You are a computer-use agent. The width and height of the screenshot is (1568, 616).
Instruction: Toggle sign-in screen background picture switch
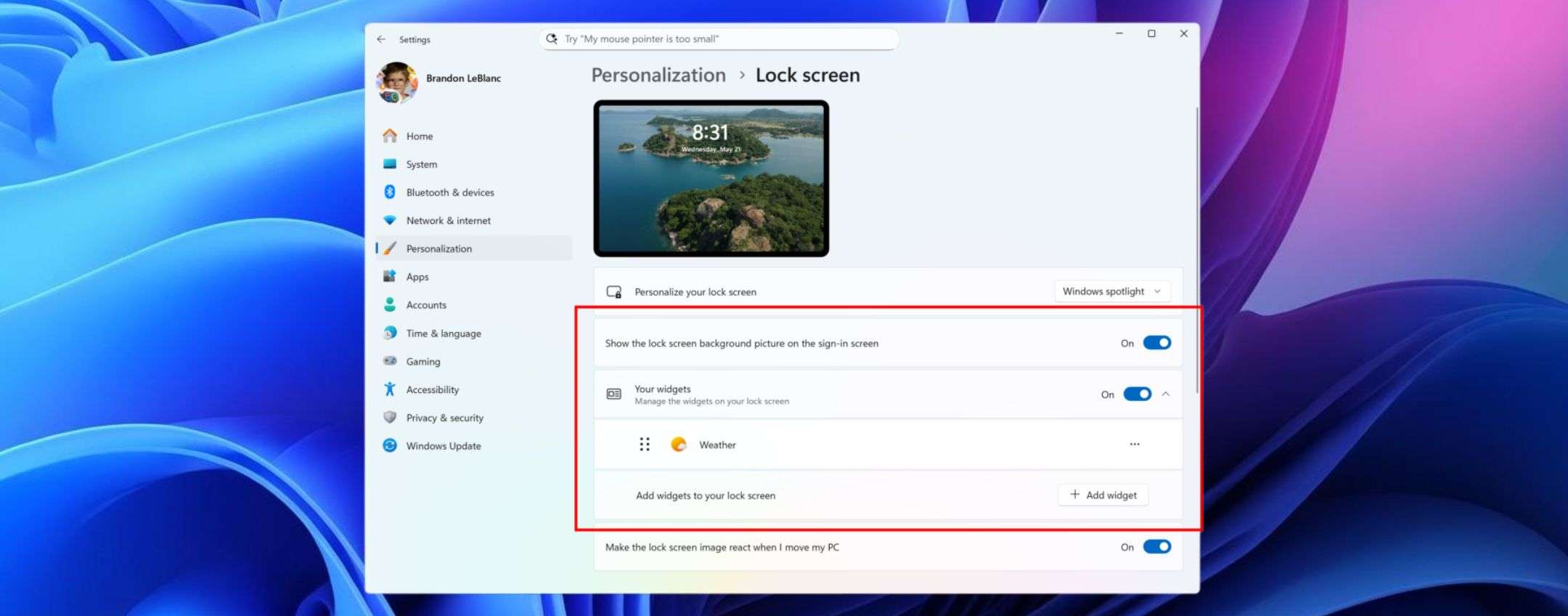click(1157, 343)
